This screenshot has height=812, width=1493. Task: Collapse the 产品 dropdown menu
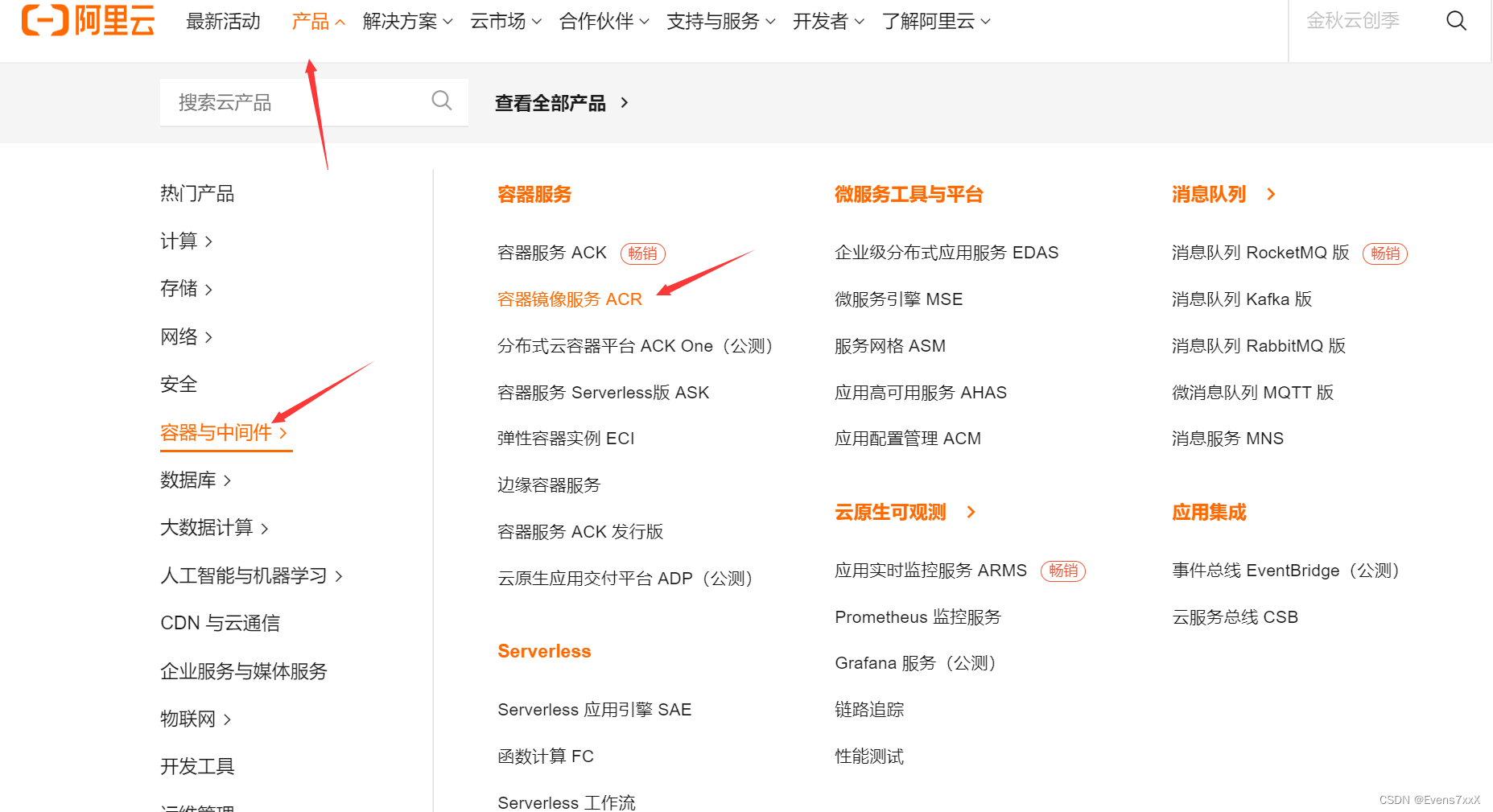point(319,22)
